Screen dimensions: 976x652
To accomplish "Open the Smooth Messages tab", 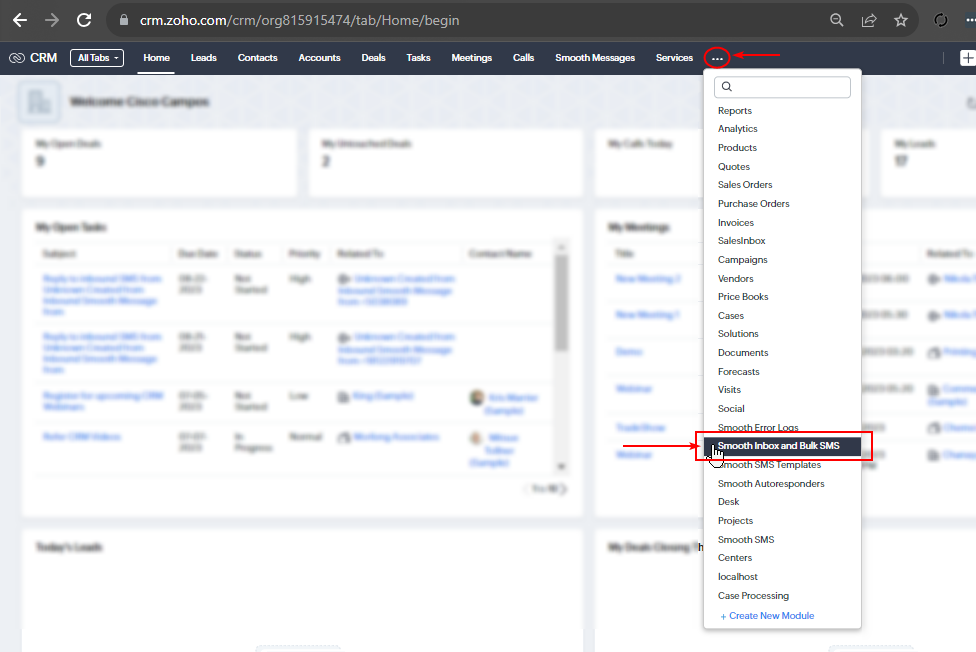I will tap(595, 58).
